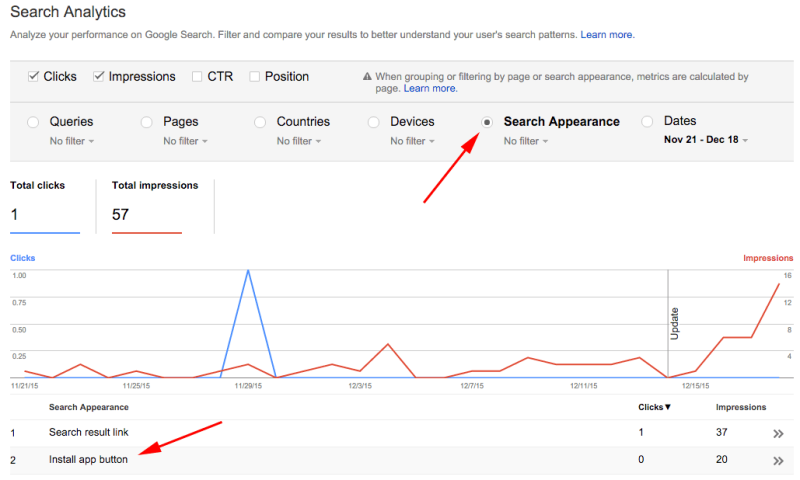Choose the Countries radio button
The image size is (800, 480).
(259, 122)
